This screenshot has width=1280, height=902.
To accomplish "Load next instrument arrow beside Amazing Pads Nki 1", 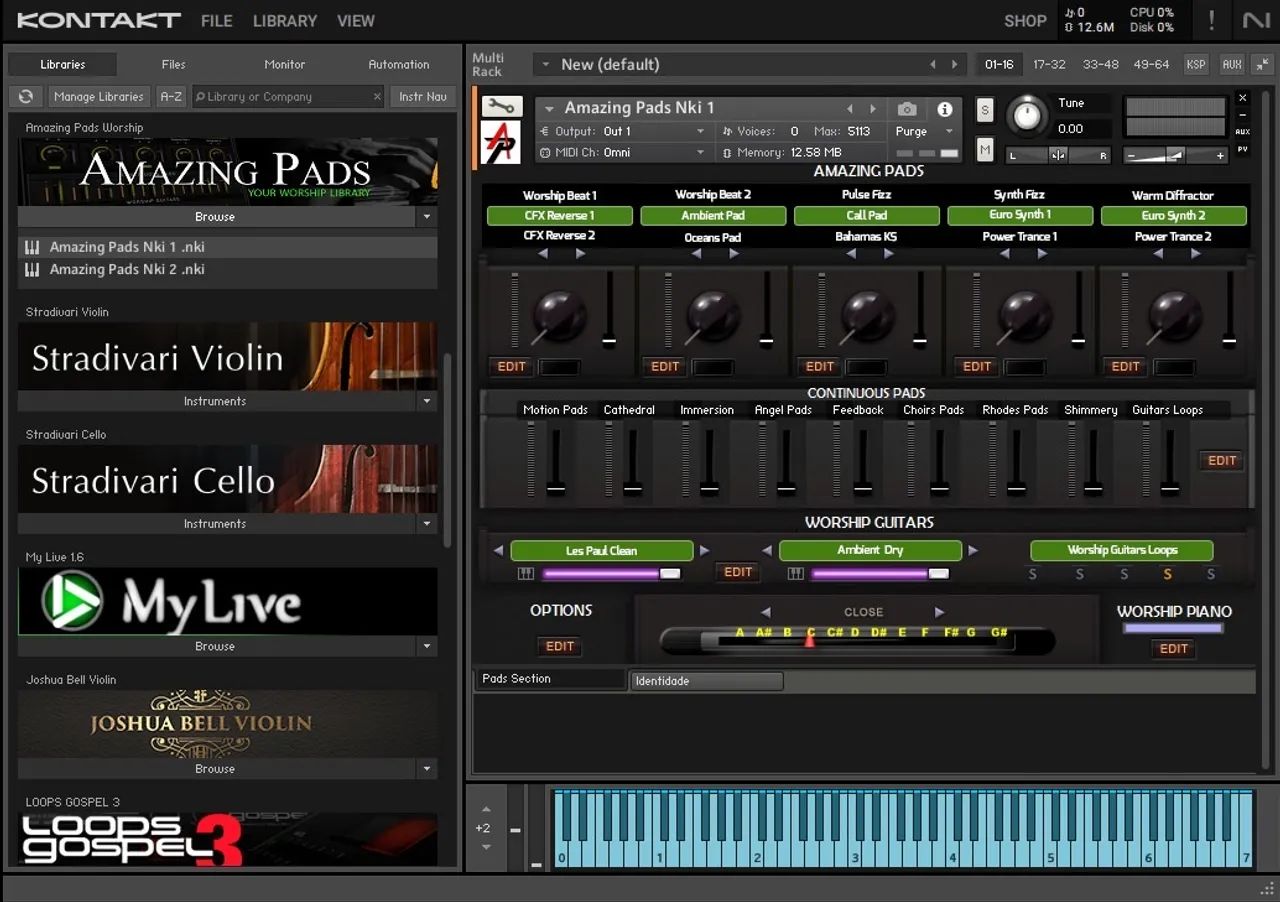I will (x=873, y=108).
